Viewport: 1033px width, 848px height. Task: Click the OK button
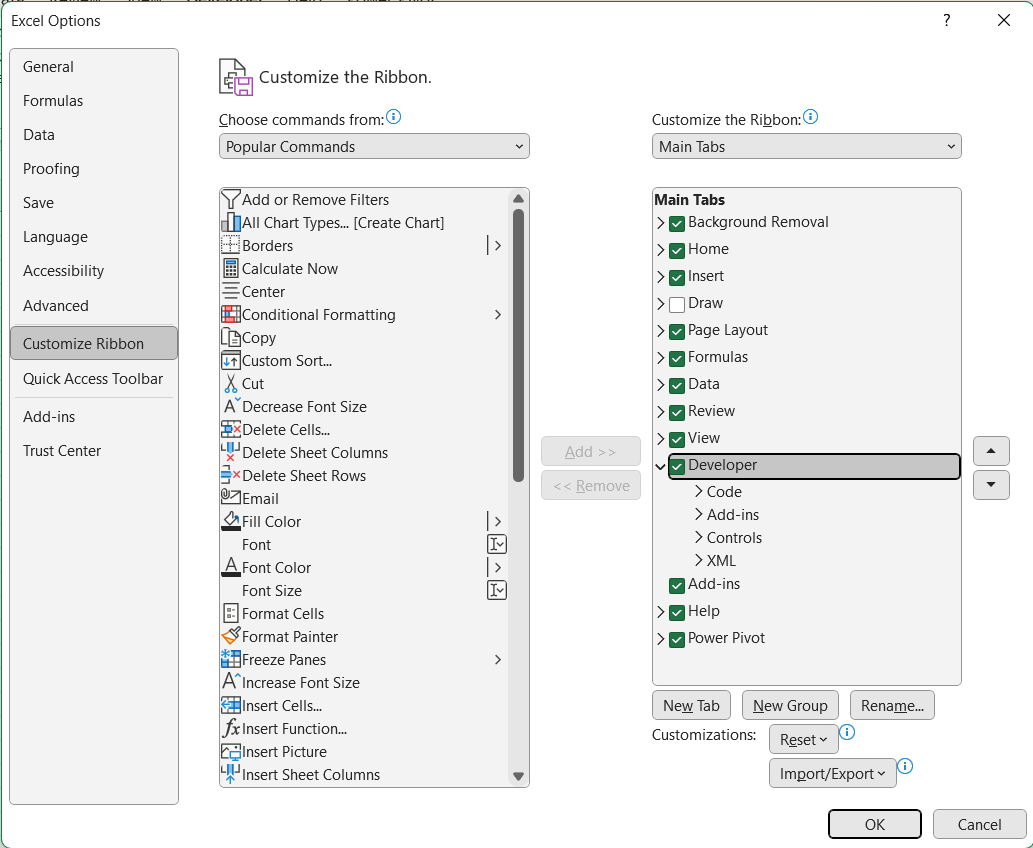875,824
